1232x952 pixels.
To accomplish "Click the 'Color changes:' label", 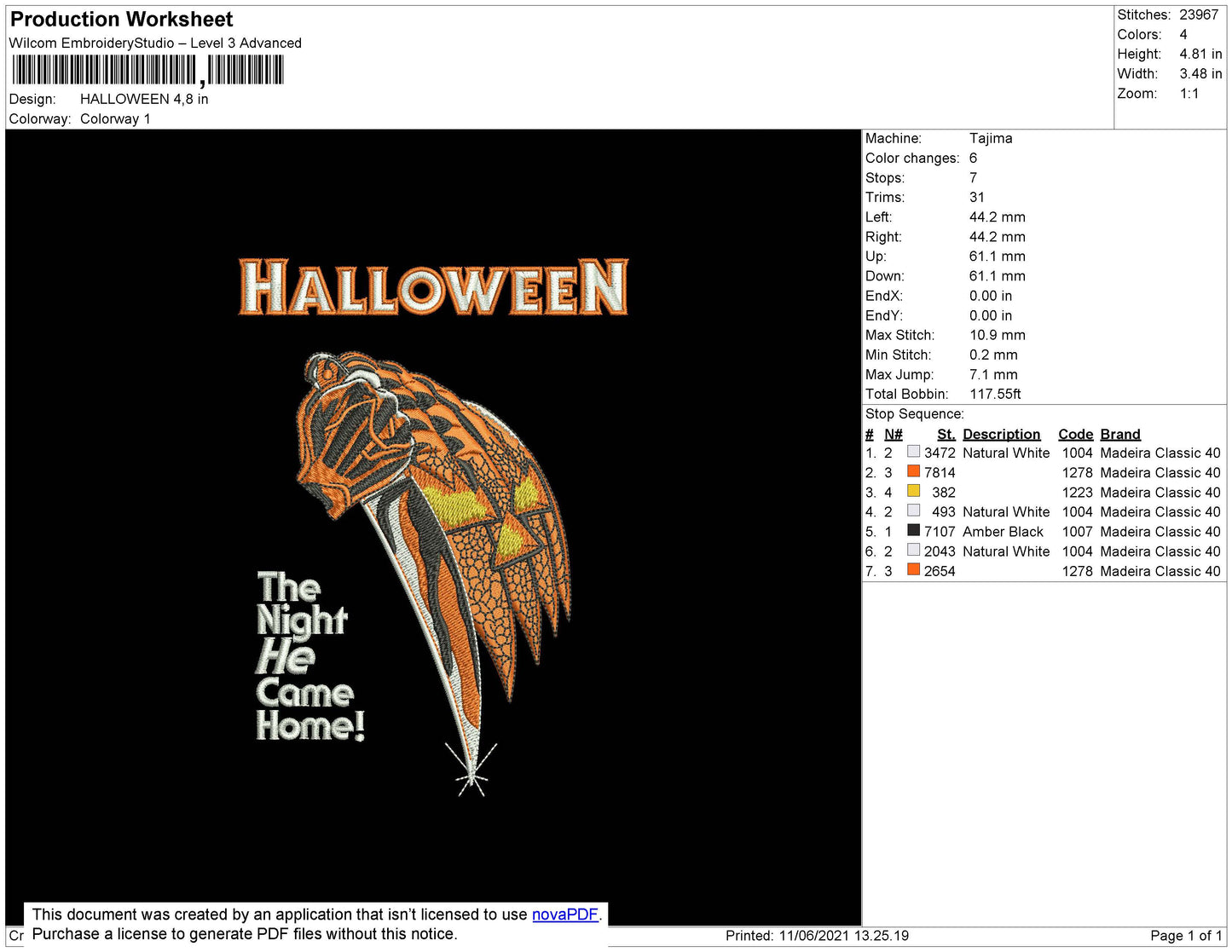I will (912, 158).
